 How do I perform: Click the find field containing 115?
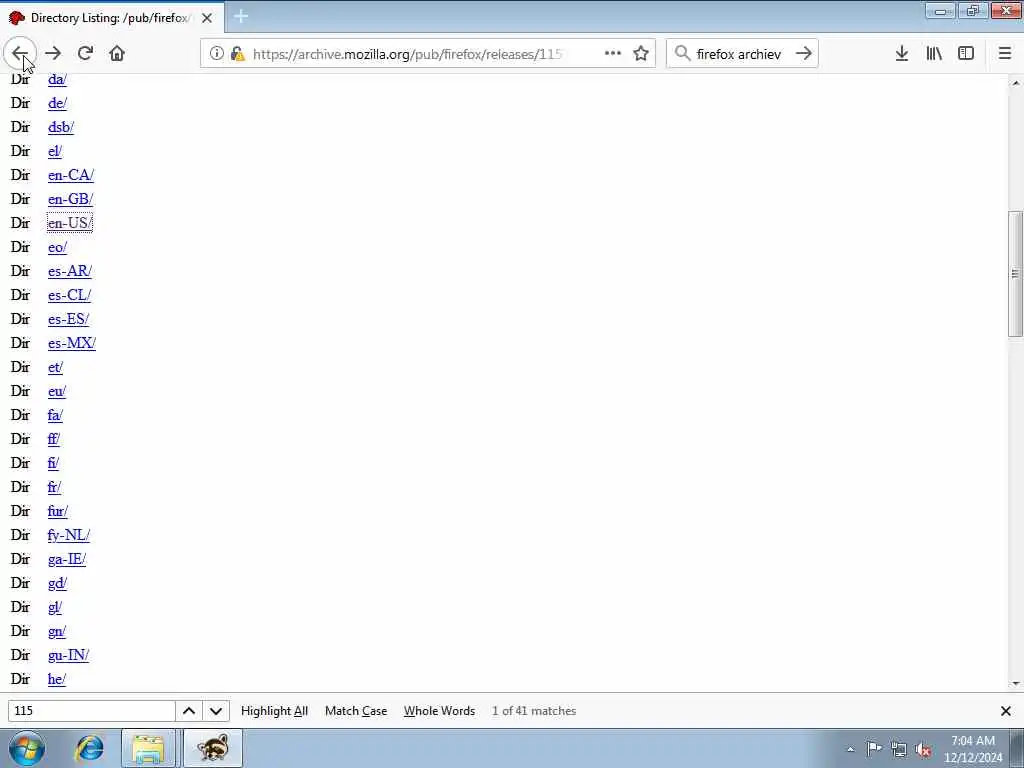(x=91, y=711)
